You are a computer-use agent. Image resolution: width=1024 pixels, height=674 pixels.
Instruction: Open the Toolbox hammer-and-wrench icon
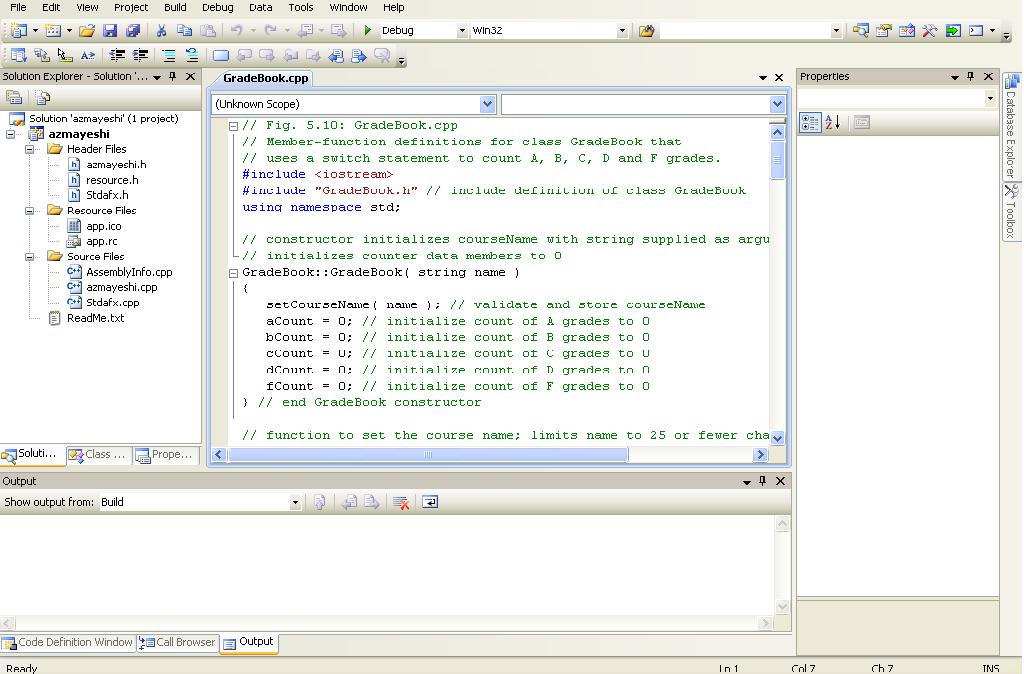pyautogui.click(x=929, y=30)
